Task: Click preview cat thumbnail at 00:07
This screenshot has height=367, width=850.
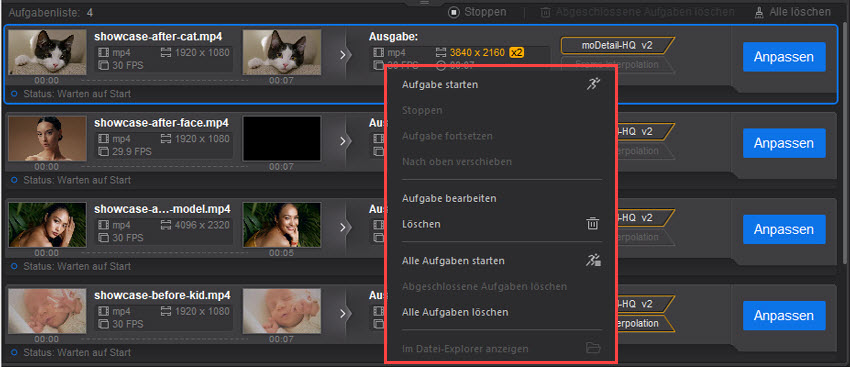Action: coord(282,52)
